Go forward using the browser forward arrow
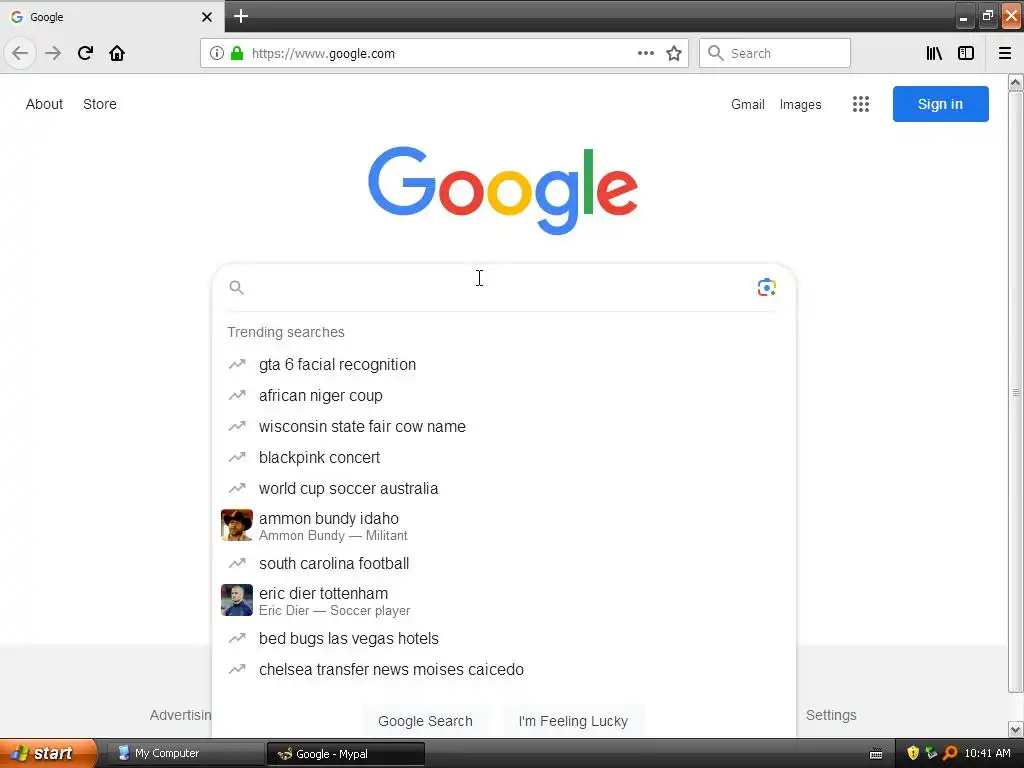1024x768 pixels. point(53,53)
